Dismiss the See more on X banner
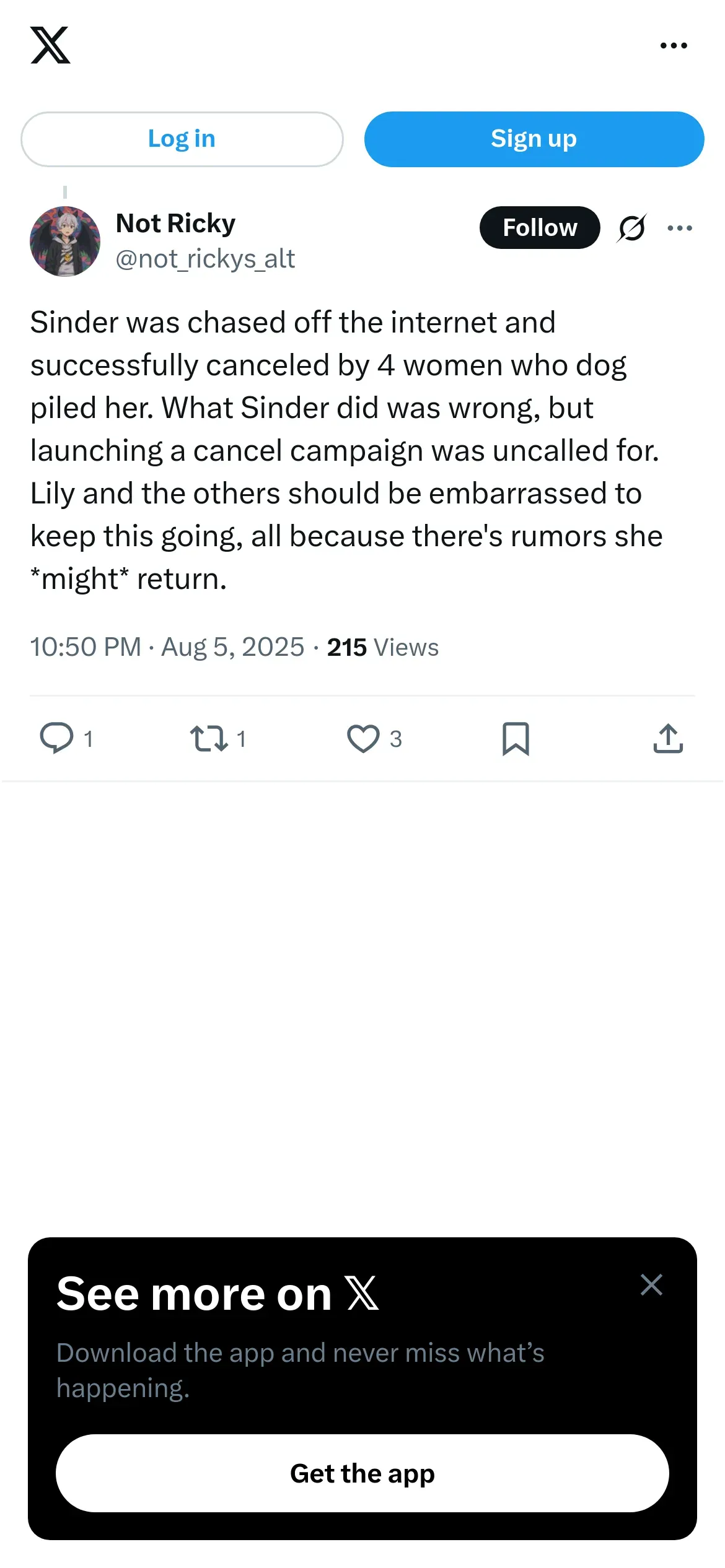Viewport: 725px width, 1568px height. pos(651,1285)
